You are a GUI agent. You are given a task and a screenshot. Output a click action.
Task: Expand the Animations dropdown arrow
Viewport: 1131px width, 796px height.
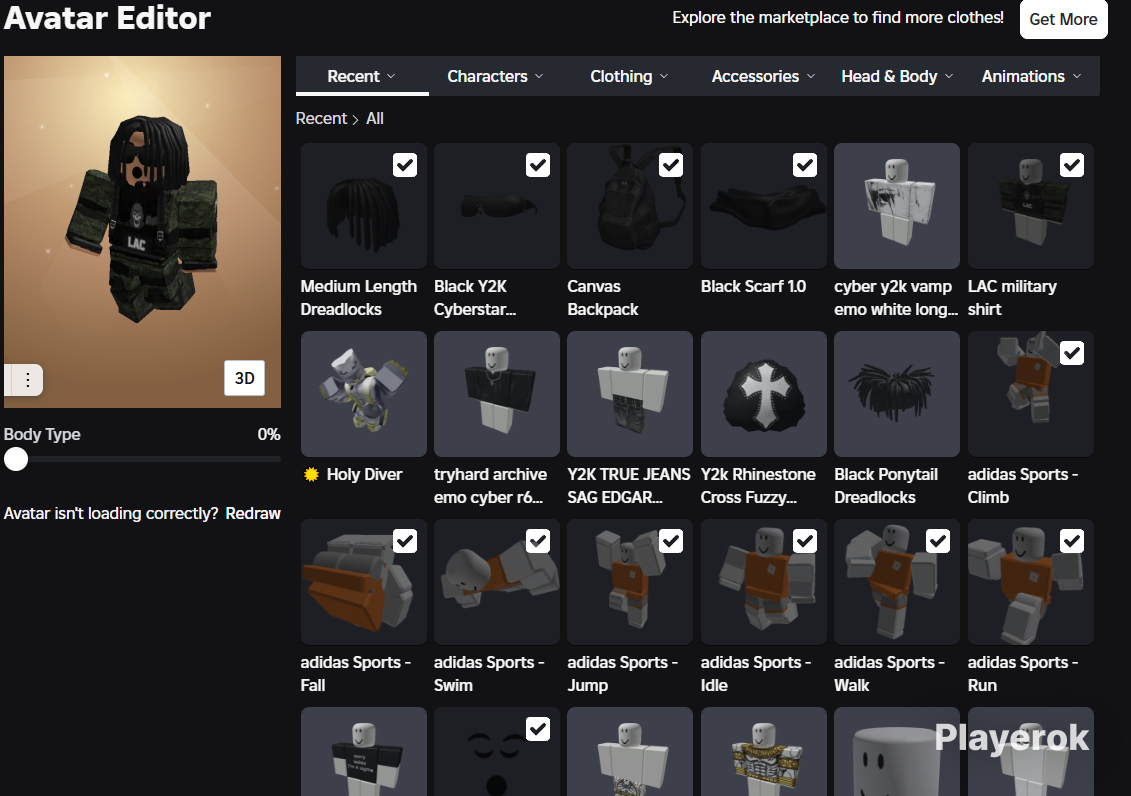pos(1077,76)
